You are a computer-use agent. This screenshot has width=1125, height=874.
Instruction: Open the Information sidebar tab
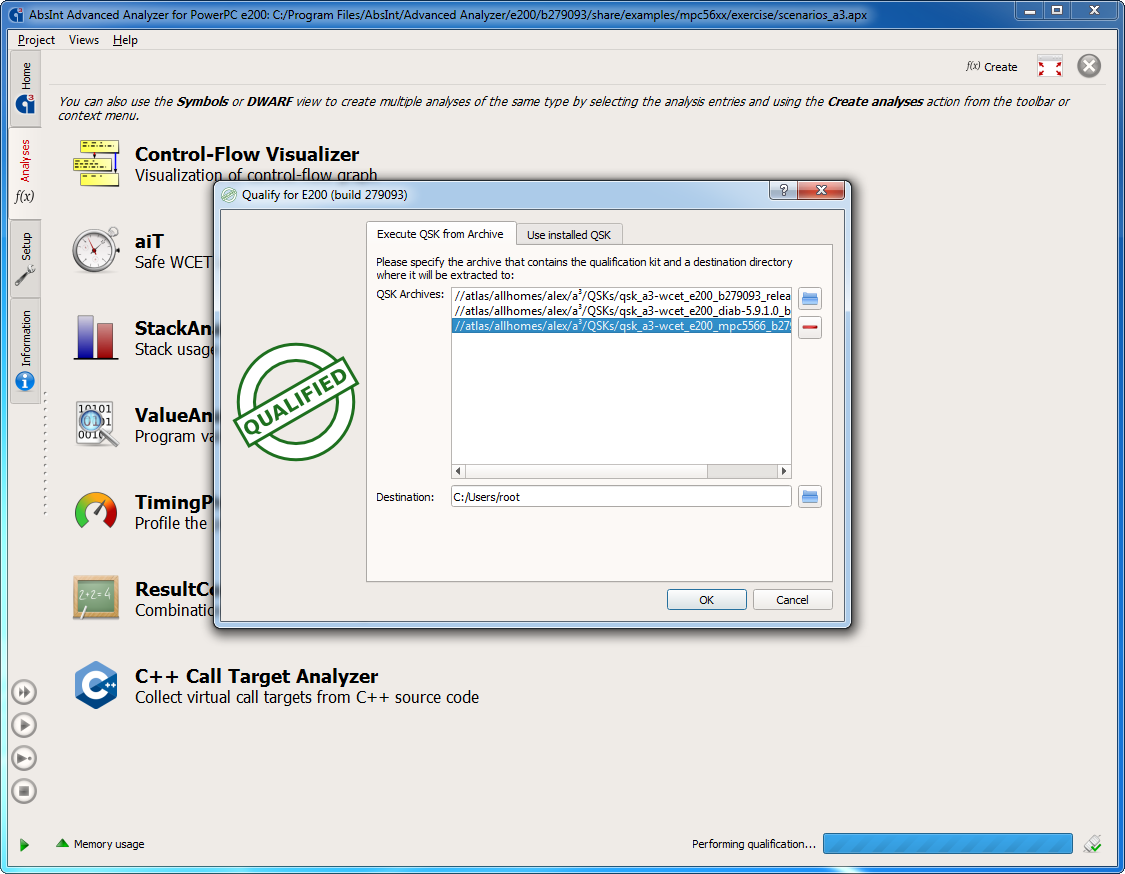point(26,350)
